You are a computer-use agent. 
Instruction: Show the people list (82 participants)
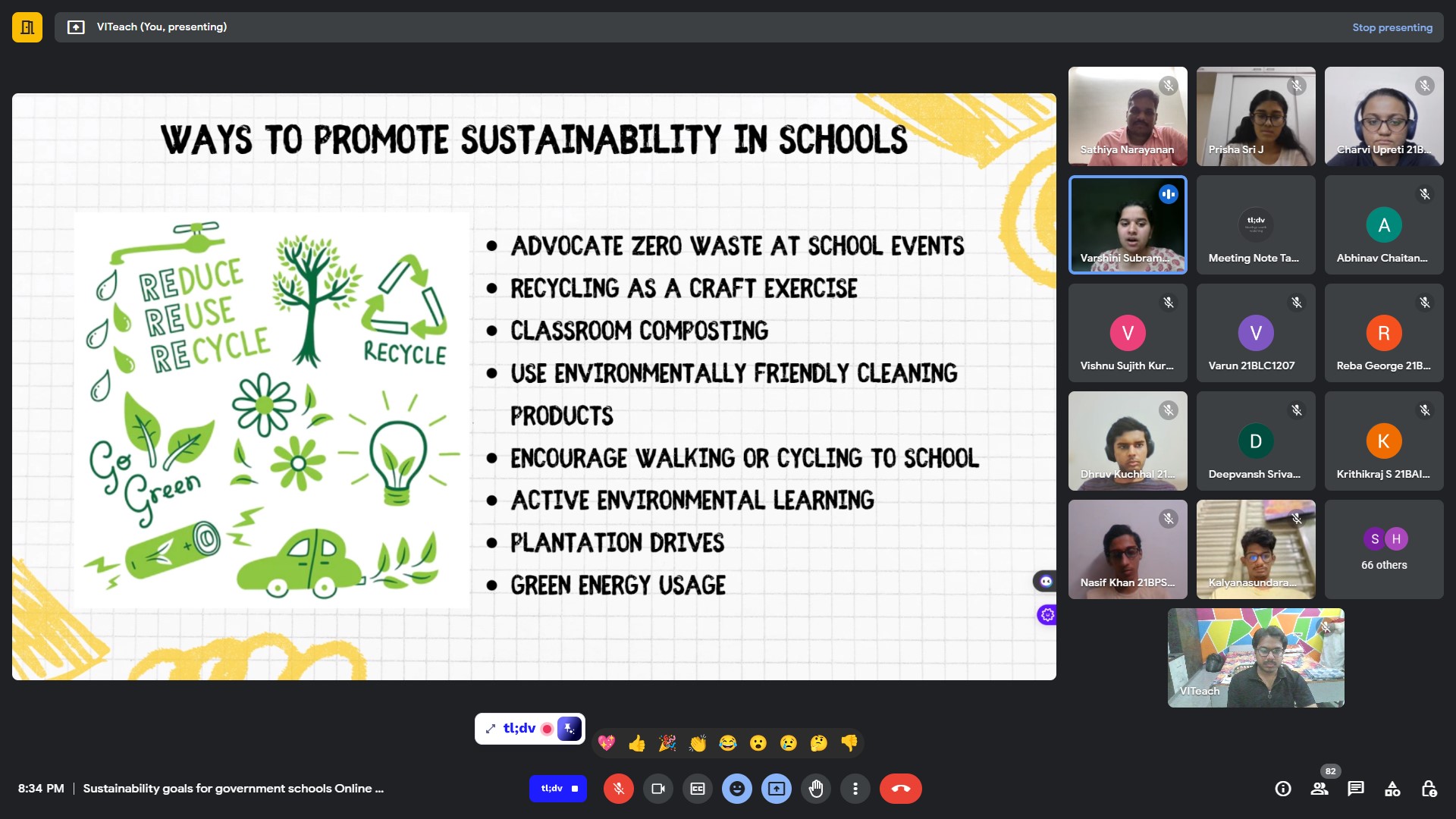(x=1319, y=789)
